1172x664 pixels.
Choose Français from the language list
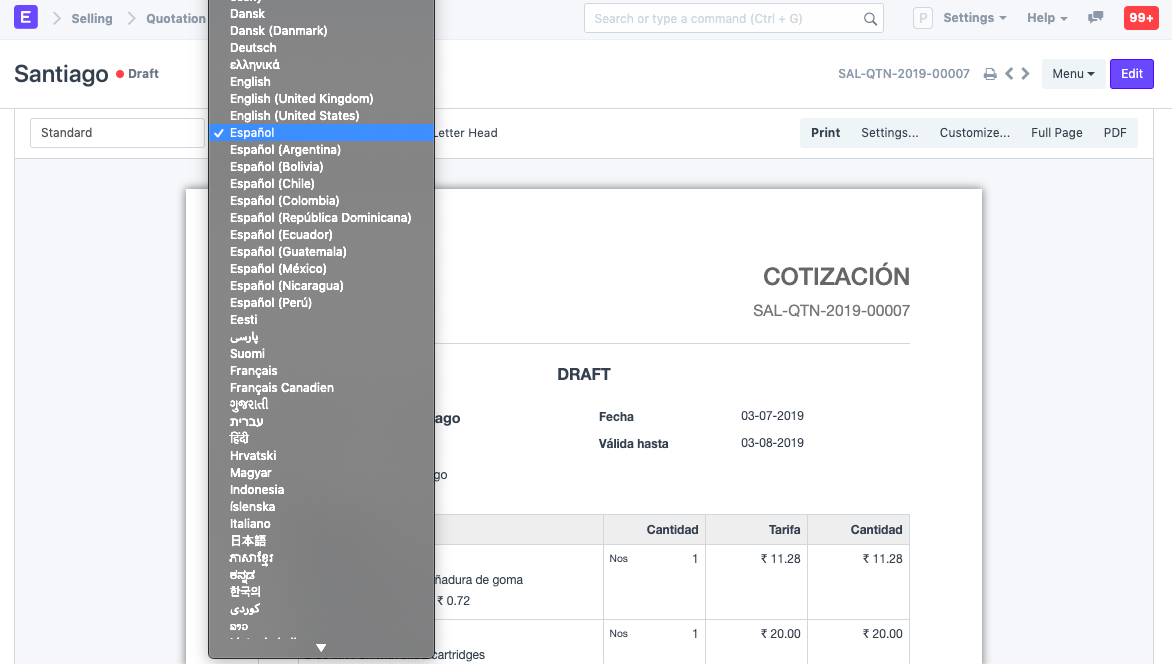pos(254,371)
